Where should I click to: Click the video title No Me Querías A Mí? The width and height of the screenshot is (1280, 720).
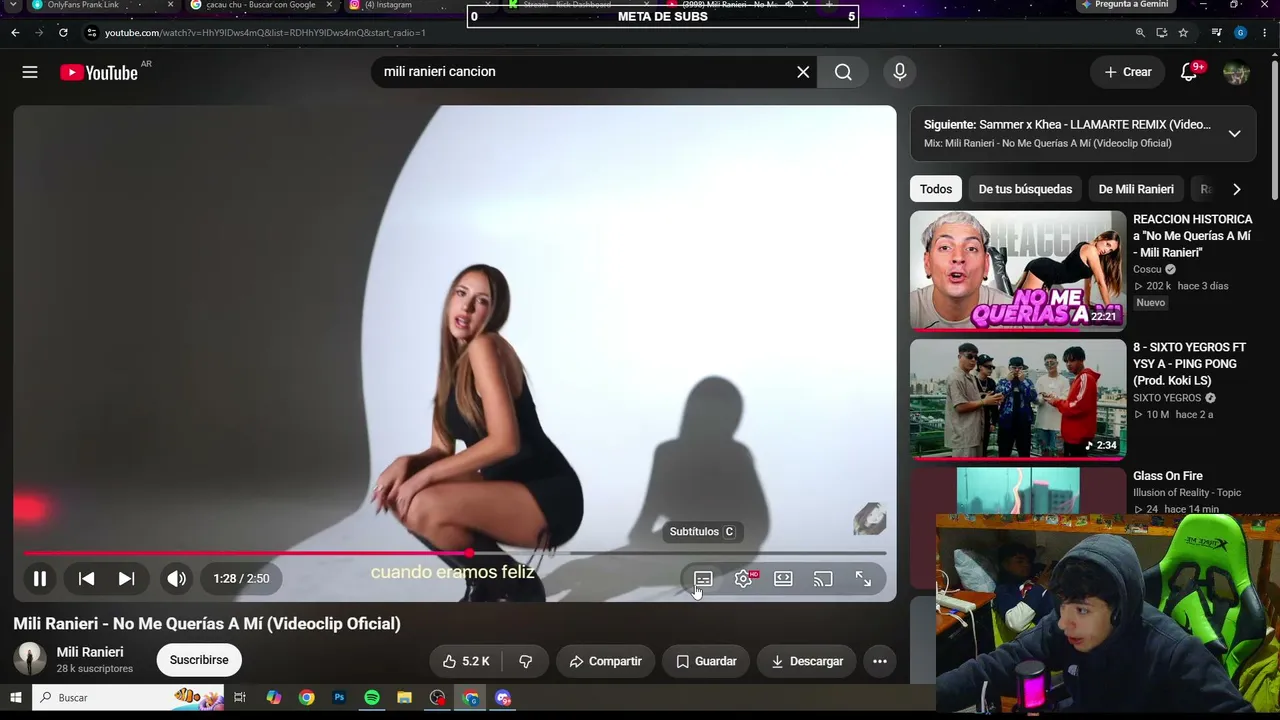click(x=207, y=623)
